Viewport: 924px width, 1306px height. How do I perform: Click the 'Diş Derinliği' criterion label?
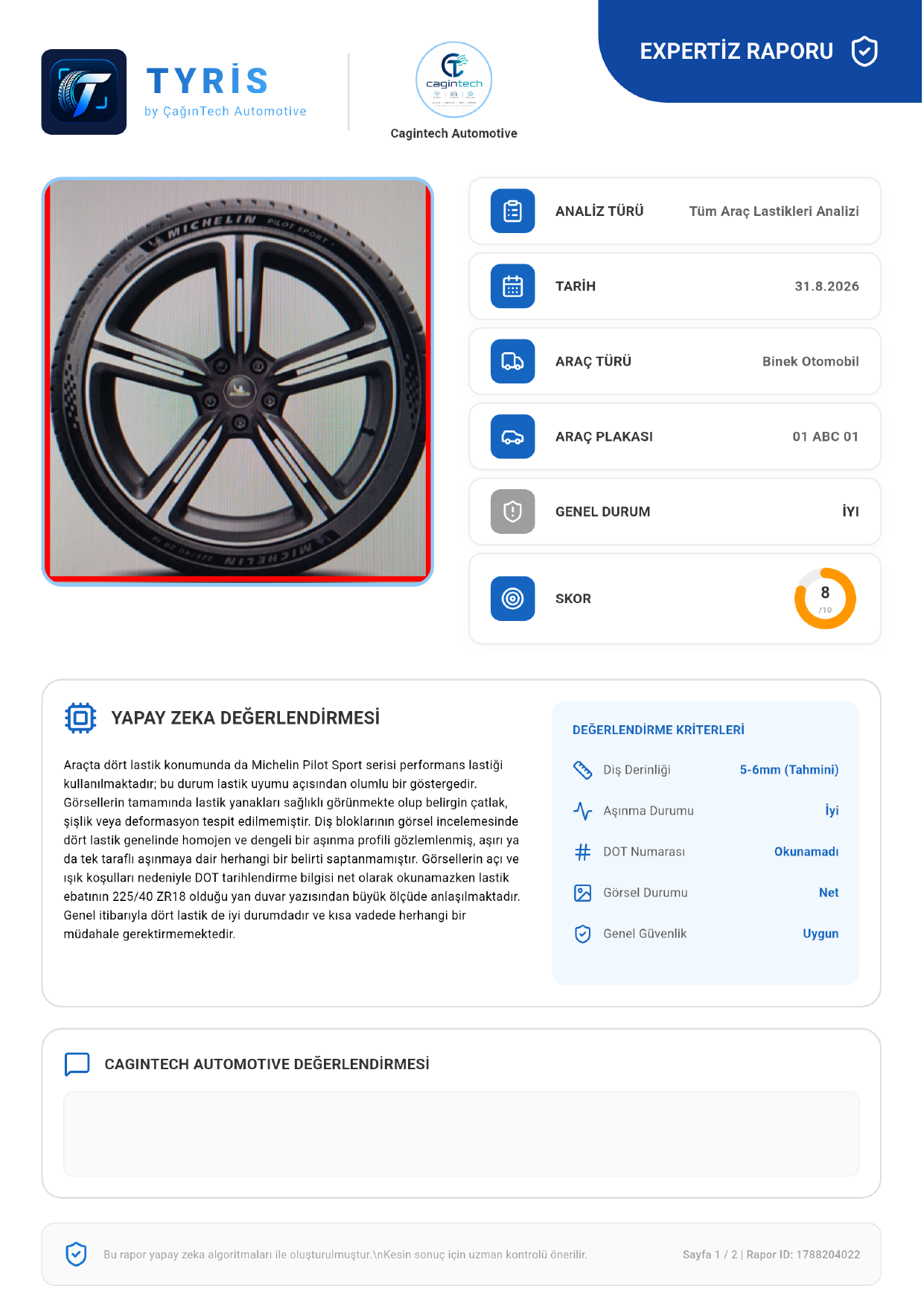637,770
